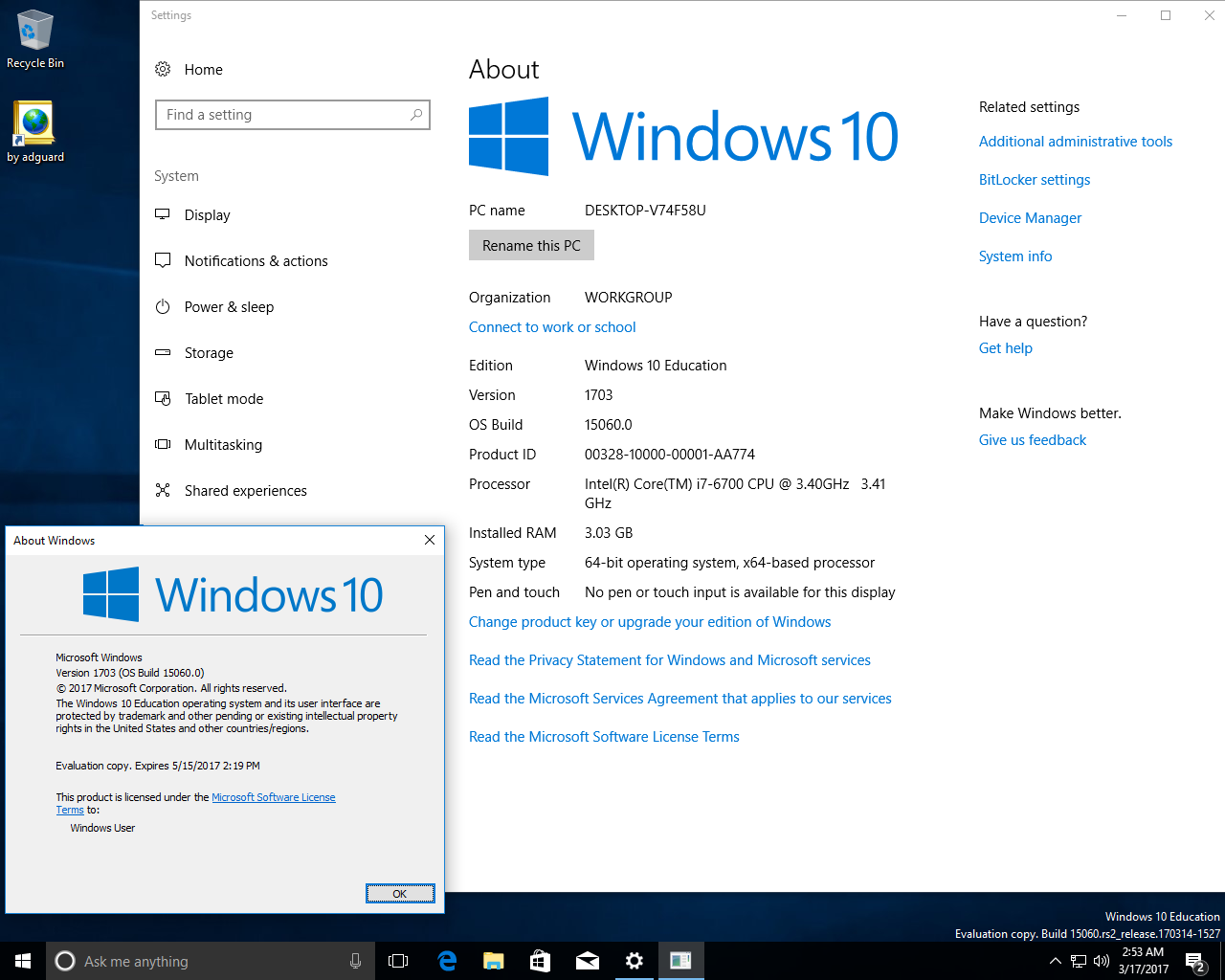Click the OS Build 15060.0 value
The width and height of the screenshot is (1225, 980).
click(609, 425)
